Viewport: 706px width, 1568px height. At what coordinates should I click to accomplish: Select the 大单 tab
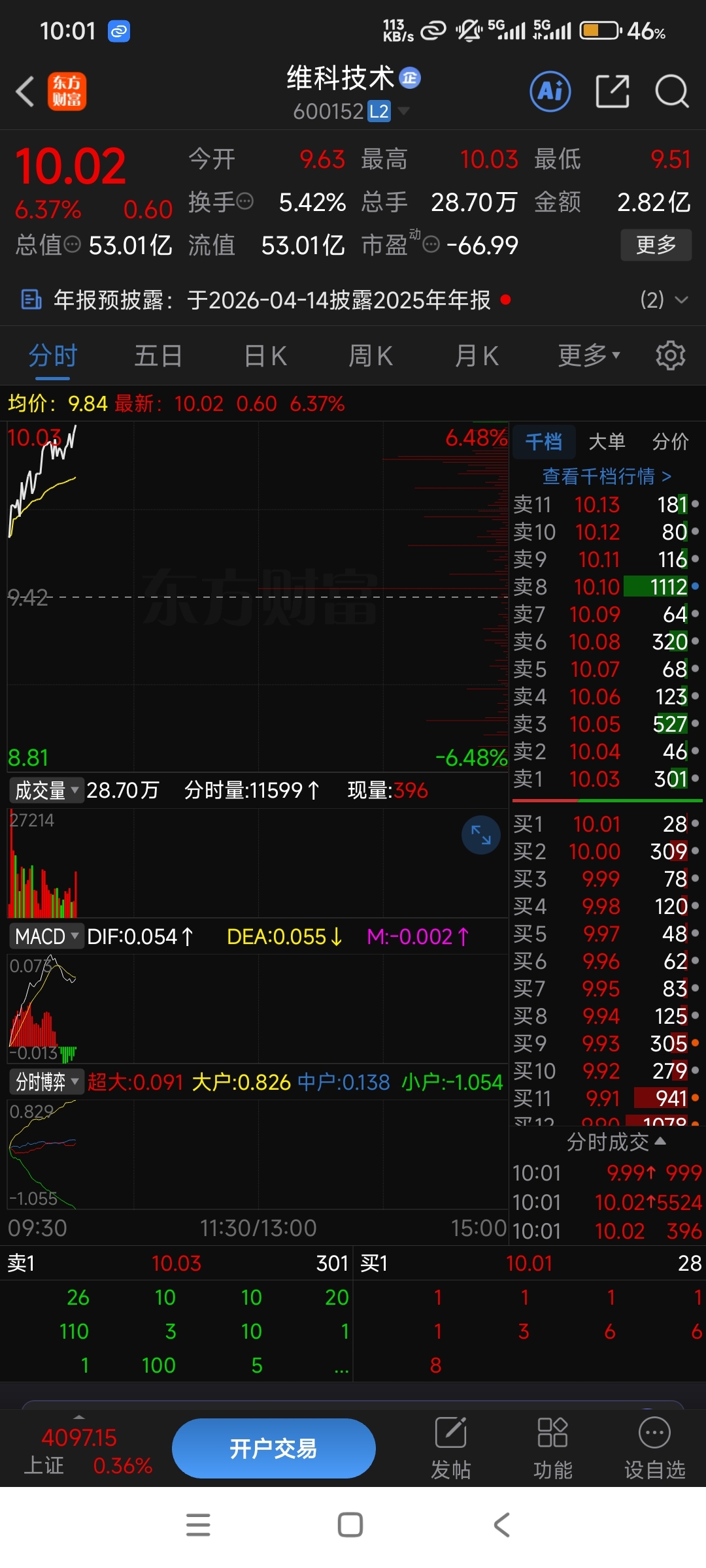607,442
